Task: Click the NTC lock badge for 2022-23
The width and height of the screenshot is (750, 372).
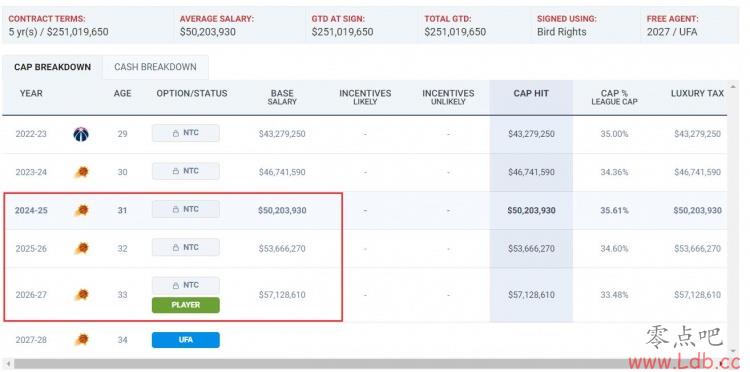Action: [x=186, y=133]
